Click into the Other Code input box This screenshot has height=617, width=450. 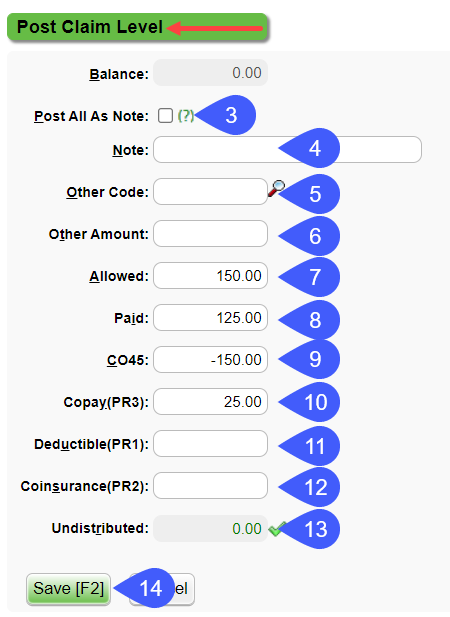pos(210,192)
